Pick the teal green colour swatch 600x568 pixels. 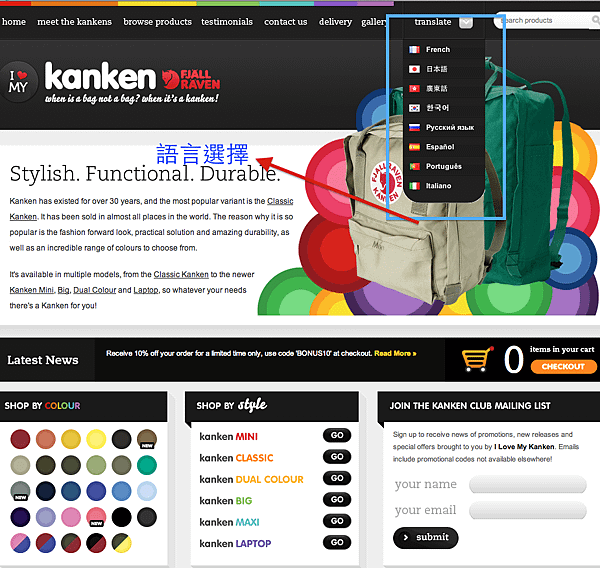pyautogui.click(x=147, y=465)
